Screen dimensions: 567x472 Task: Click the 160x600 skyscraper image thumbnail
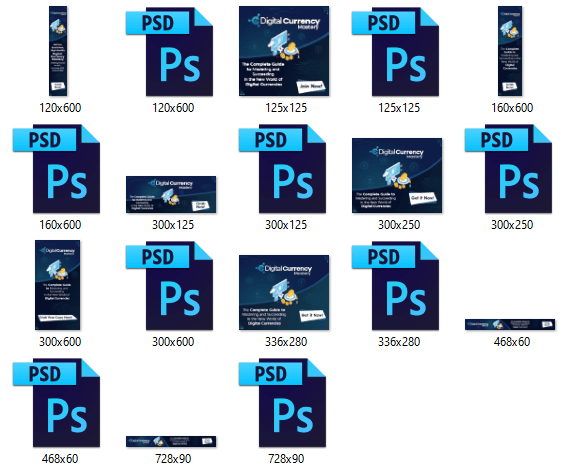pos(510,51)
